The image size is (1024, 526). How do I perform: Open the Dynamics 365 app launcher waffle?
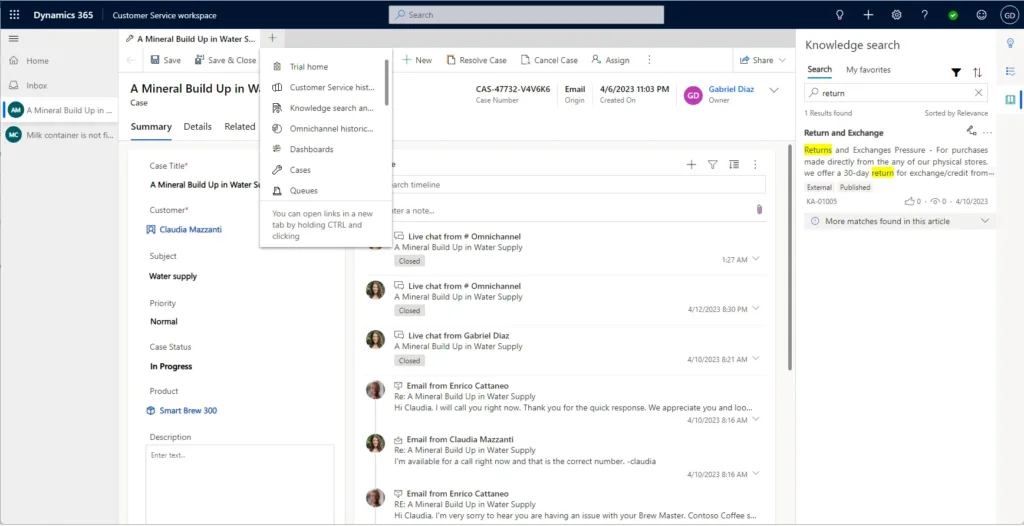(14, 15)
